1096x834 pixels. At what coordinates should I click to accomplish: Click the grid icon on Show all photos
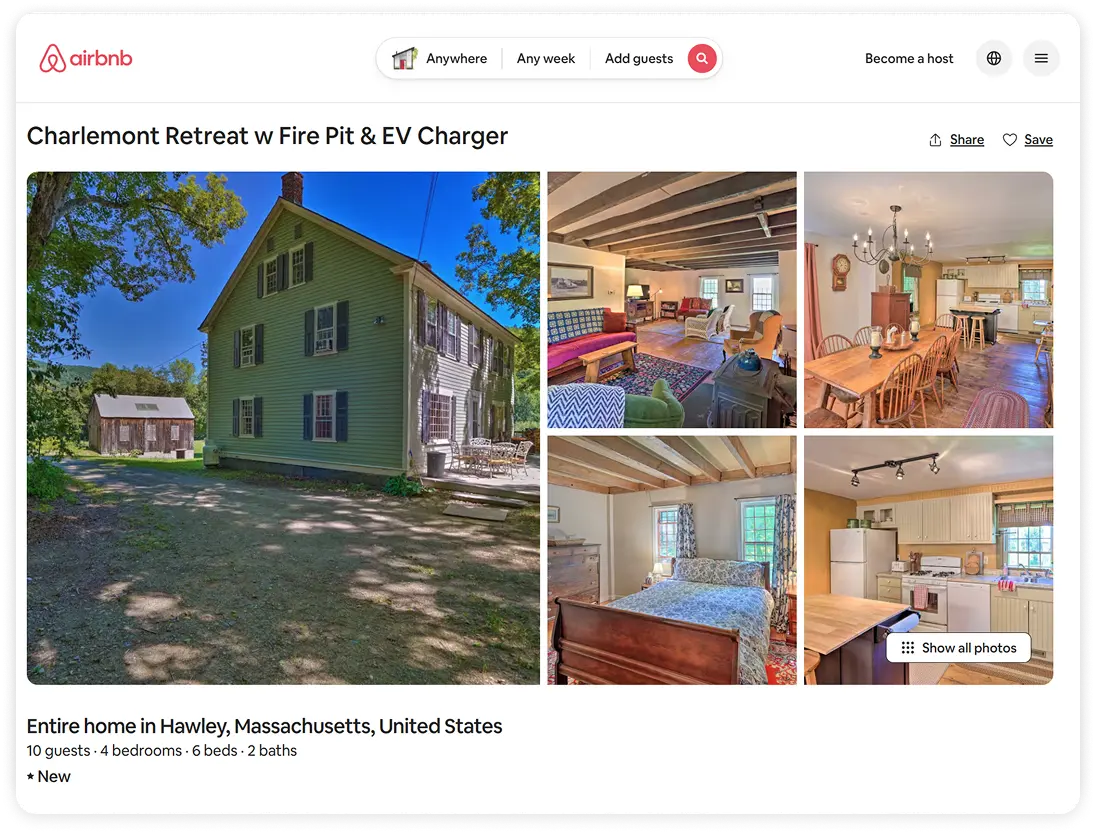coord(907,647)
